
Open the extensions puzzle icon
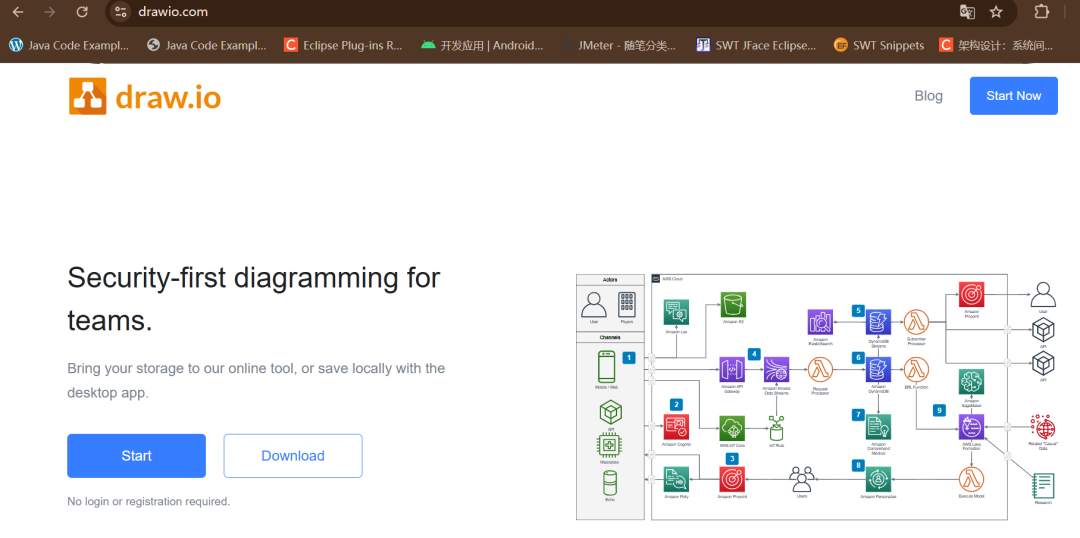point(1042,12)
